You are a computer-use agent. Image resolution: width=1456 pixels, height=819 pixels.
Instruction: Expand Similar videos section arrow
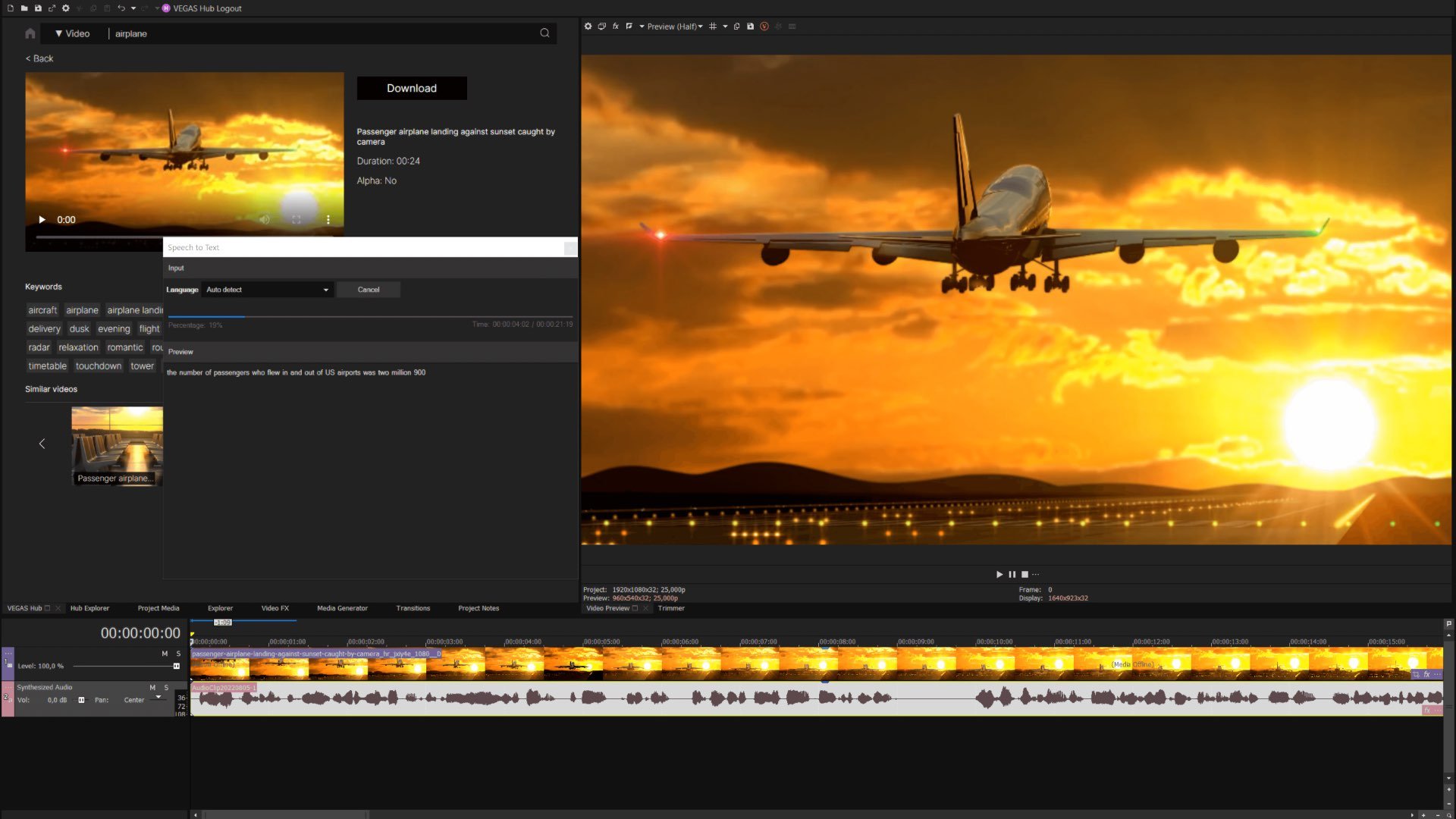[42, 443]
